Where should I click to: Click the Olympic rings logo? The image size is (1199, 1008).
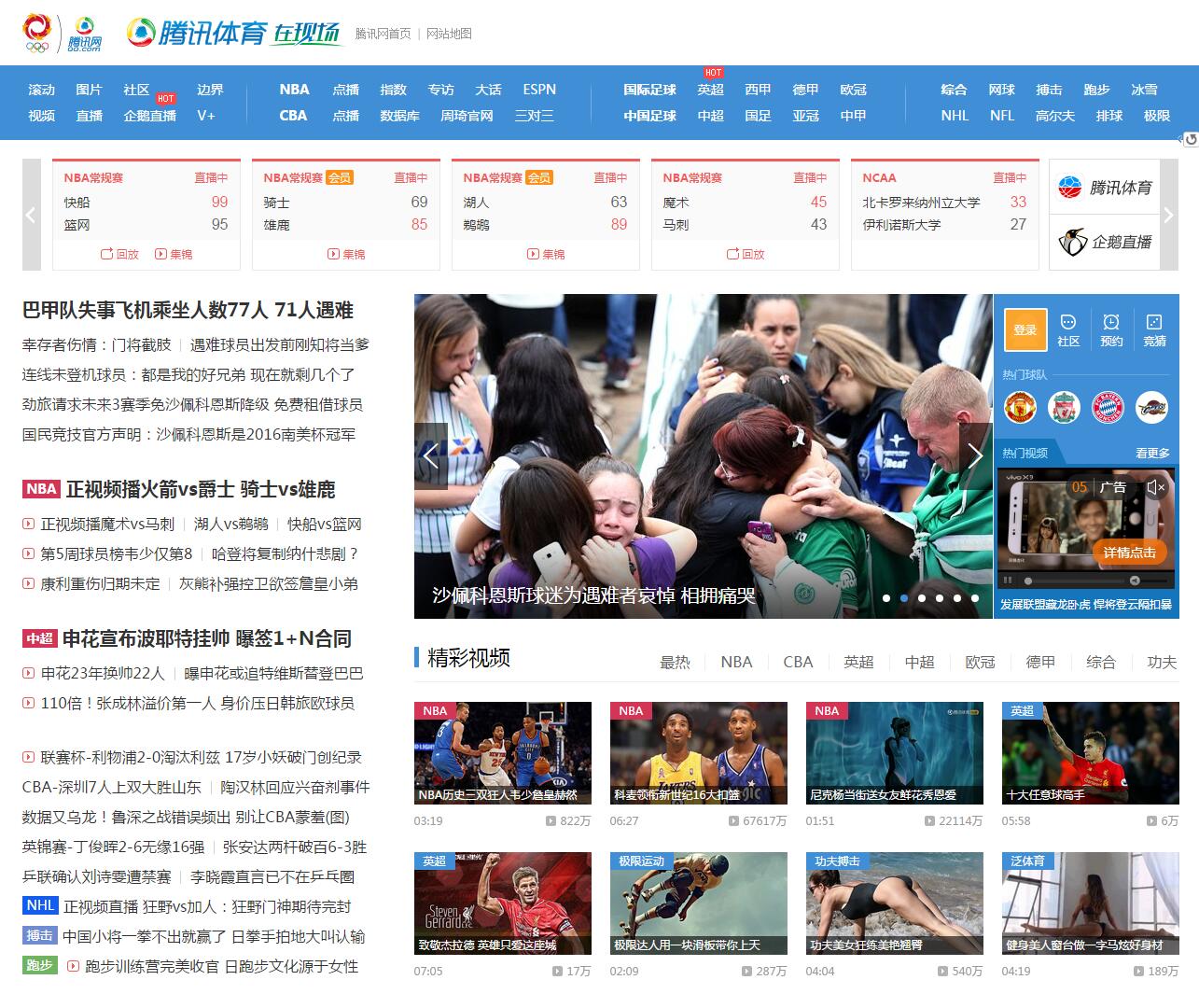36,34
